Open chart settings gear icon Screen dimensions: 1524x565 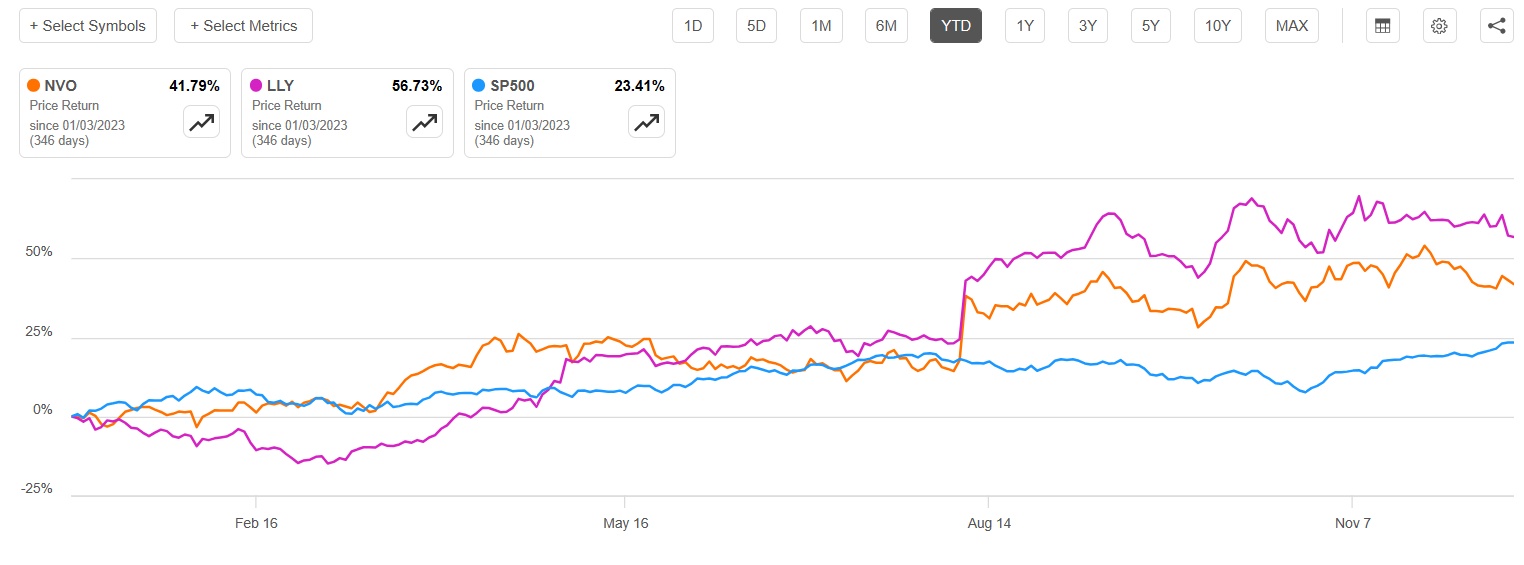tap(1440, 26)
